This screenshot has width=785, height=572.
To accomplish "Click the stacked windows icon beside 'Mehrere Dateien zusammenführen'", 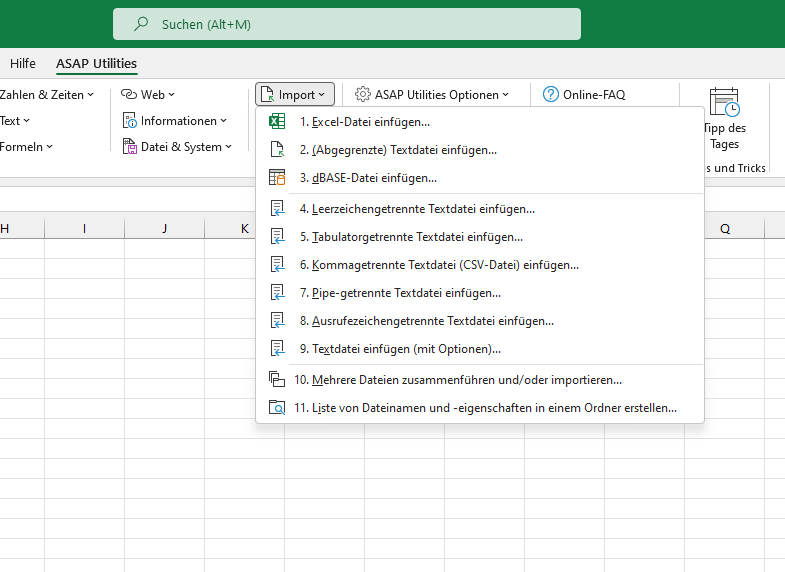I will coord(277,380).
